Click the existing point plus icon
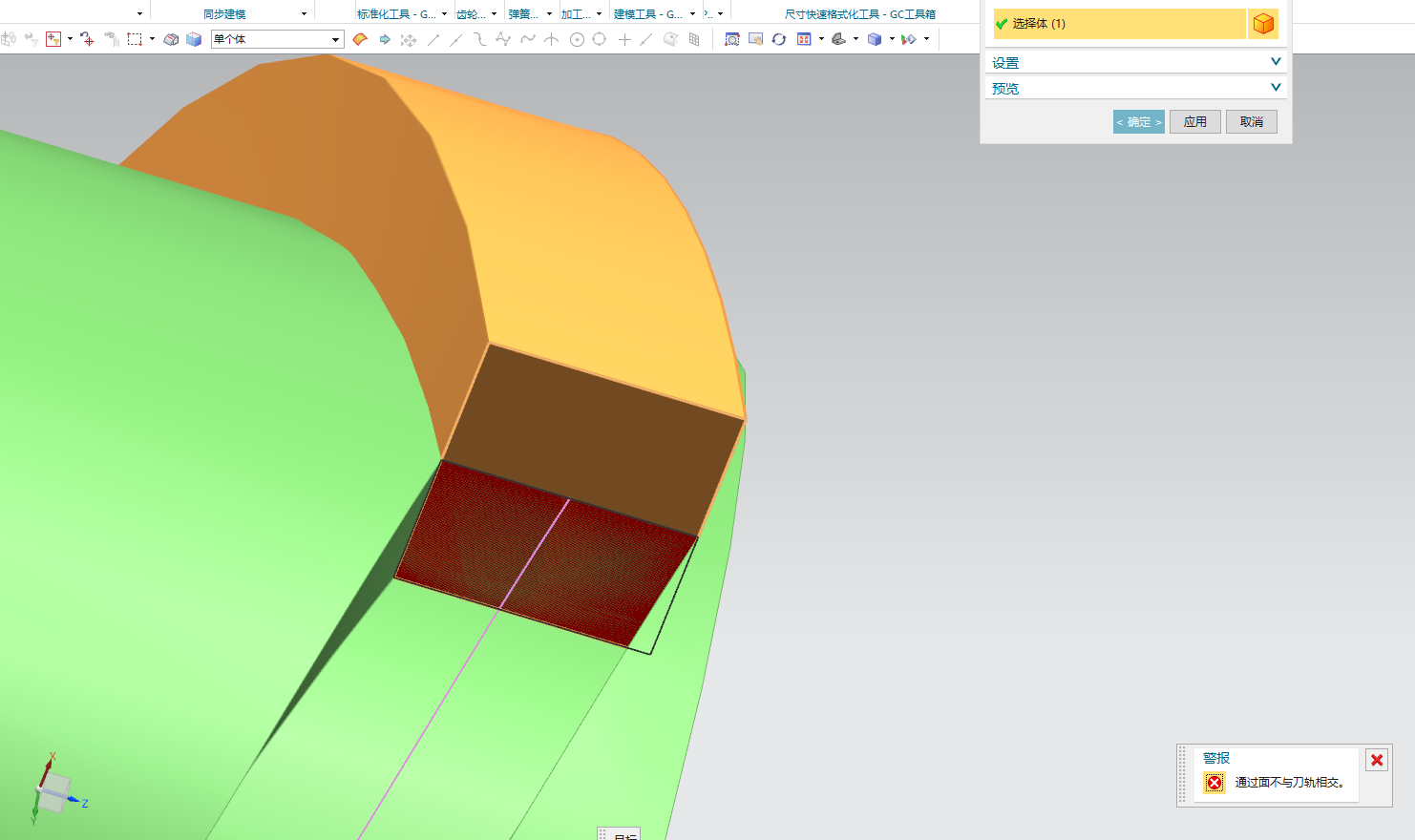 click(x=624, y=39)
